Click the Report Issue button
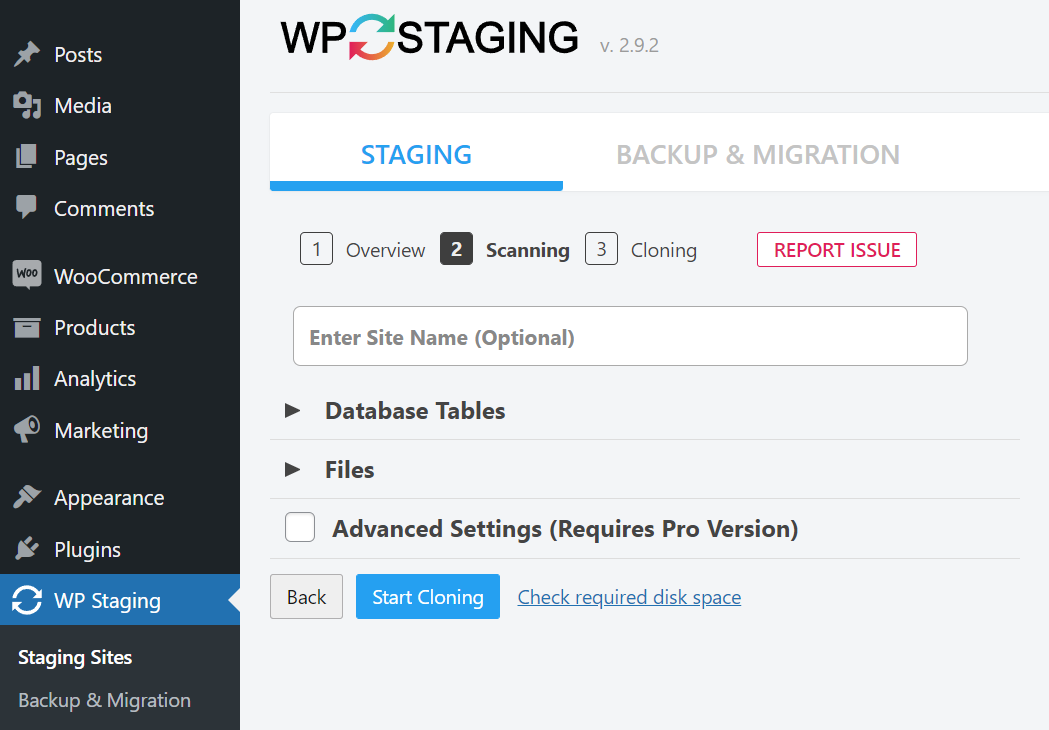1049x730 pixels. point(836,249)
